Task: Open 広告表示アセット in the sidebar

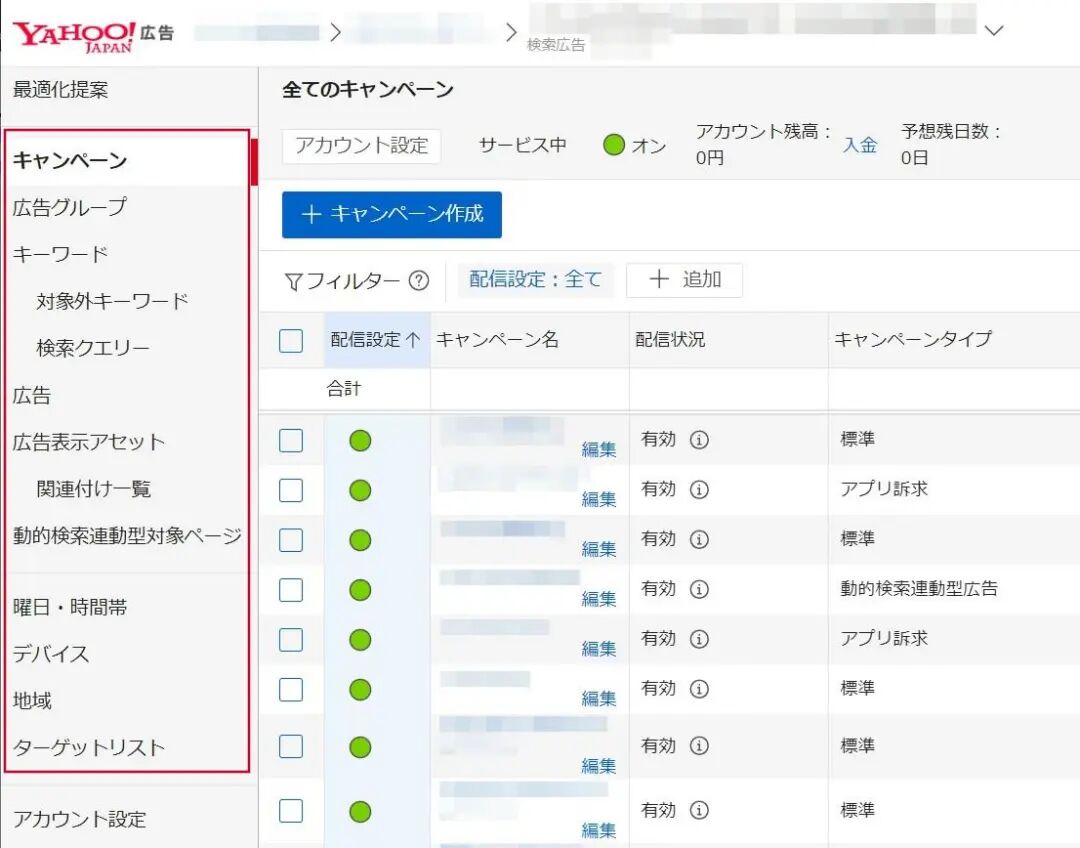Action: [x=89, y=442]
